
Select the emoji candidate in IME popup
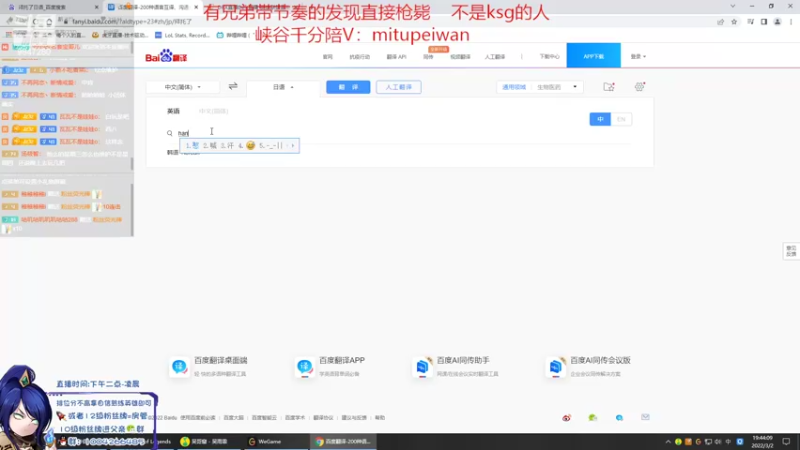pyautogui.click(x=250, y=145)
